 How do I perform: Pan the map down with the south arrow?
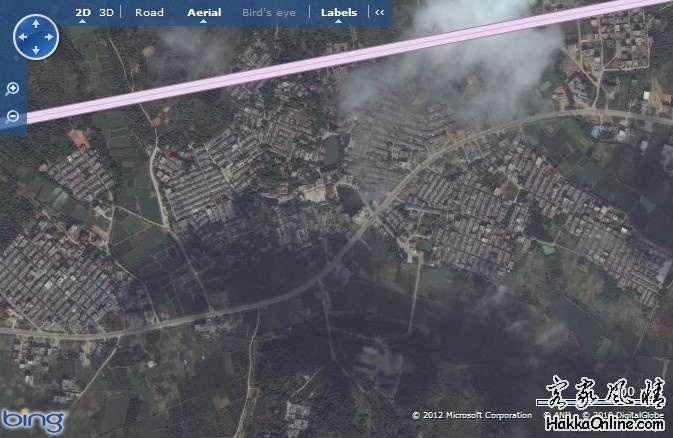point(36,50)
